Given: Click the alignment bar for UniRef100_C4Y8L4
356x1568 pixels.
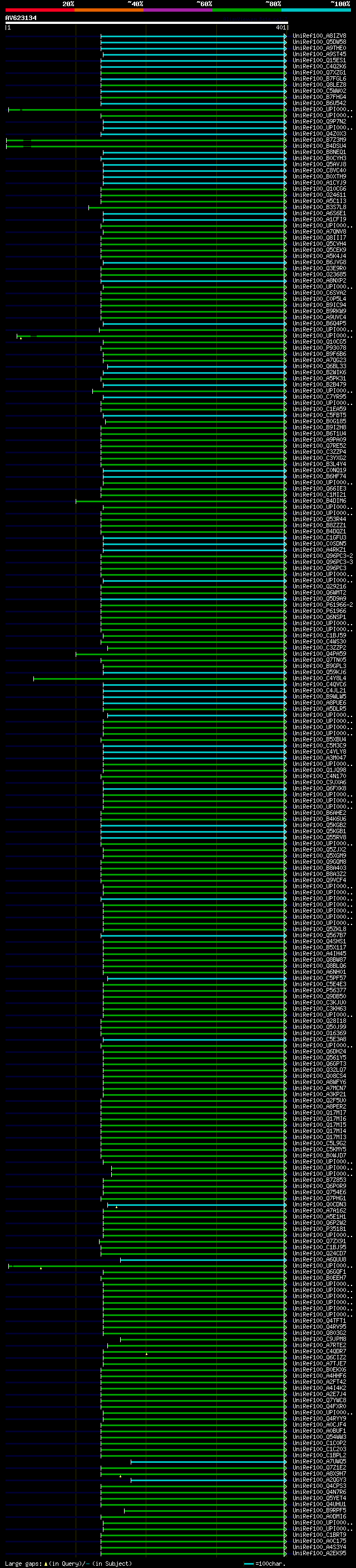Looking at the screenshot, I should (x=160, y=678).
